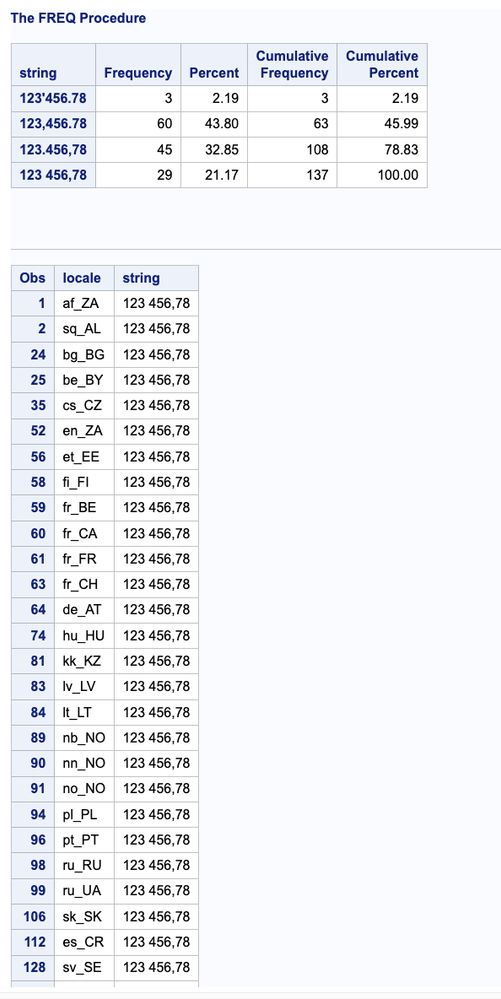Click The FREQ Procedure title
The image size is (501, 999).
tap(78, 18)
